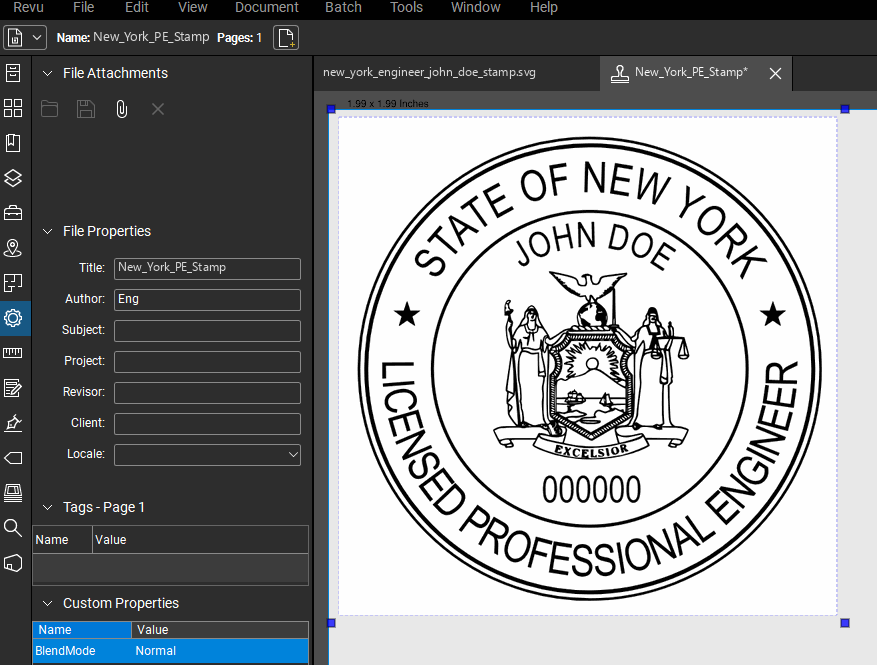Collapse the Tags - Page 1 section
The height and width of the screenshot is (665, 877).
coord(48,507)
